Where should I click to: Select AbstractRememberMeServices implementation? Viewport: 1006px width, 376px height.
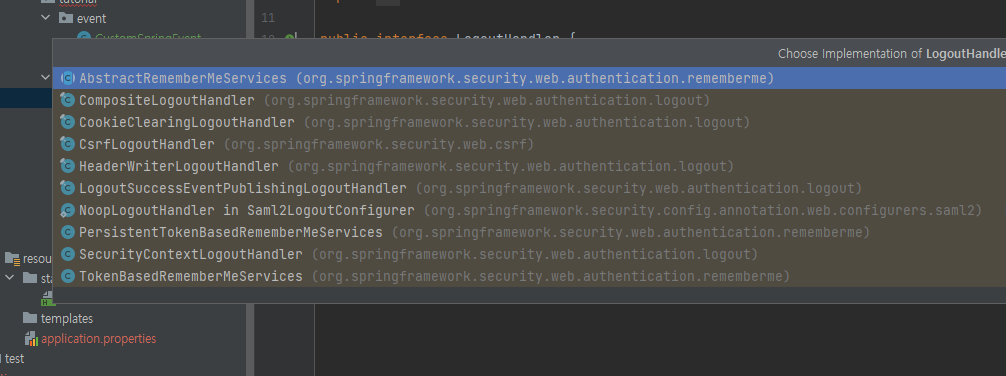529,78
